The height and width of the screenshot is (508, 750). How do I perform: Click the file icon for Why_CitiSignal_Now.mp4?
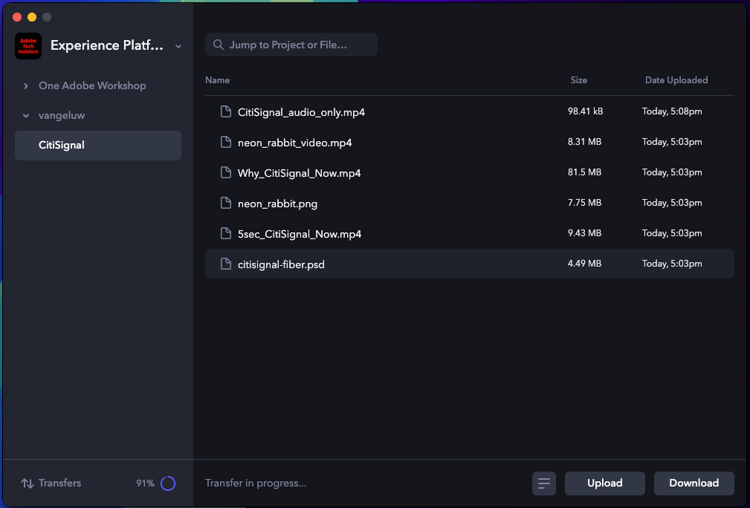point(226,173)
